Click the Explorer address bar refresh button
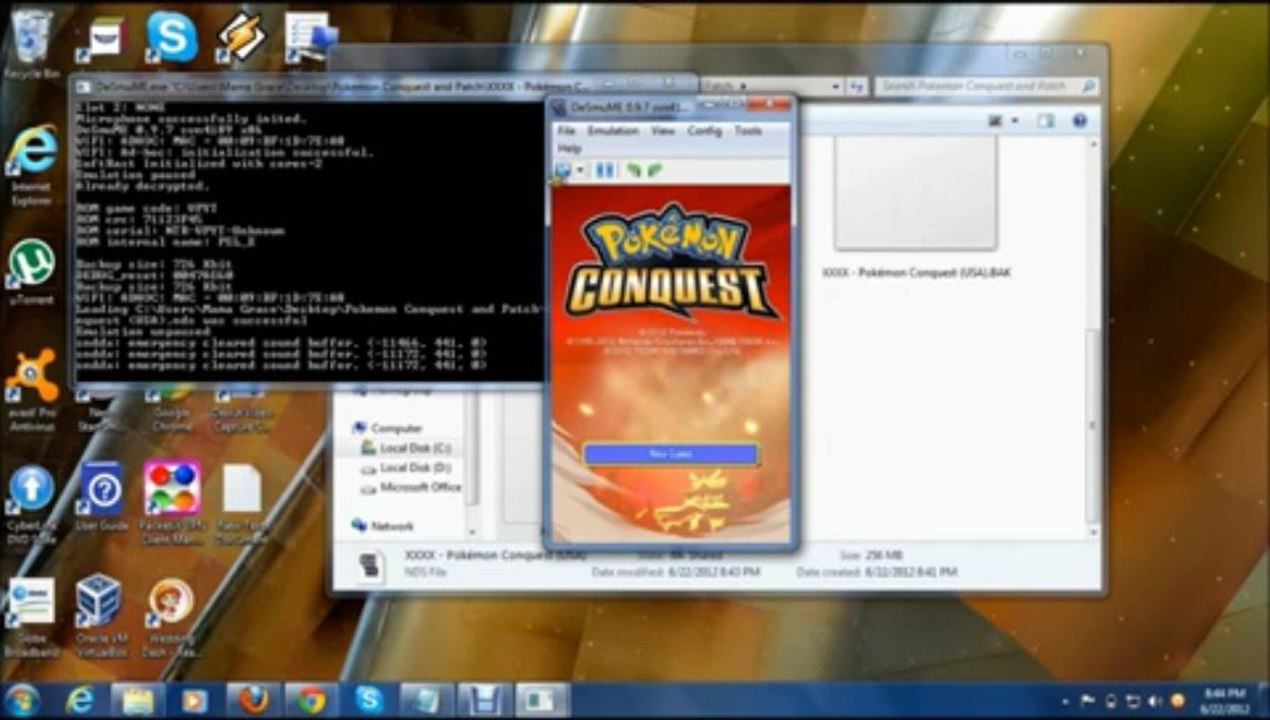 (x=857, y=87)
